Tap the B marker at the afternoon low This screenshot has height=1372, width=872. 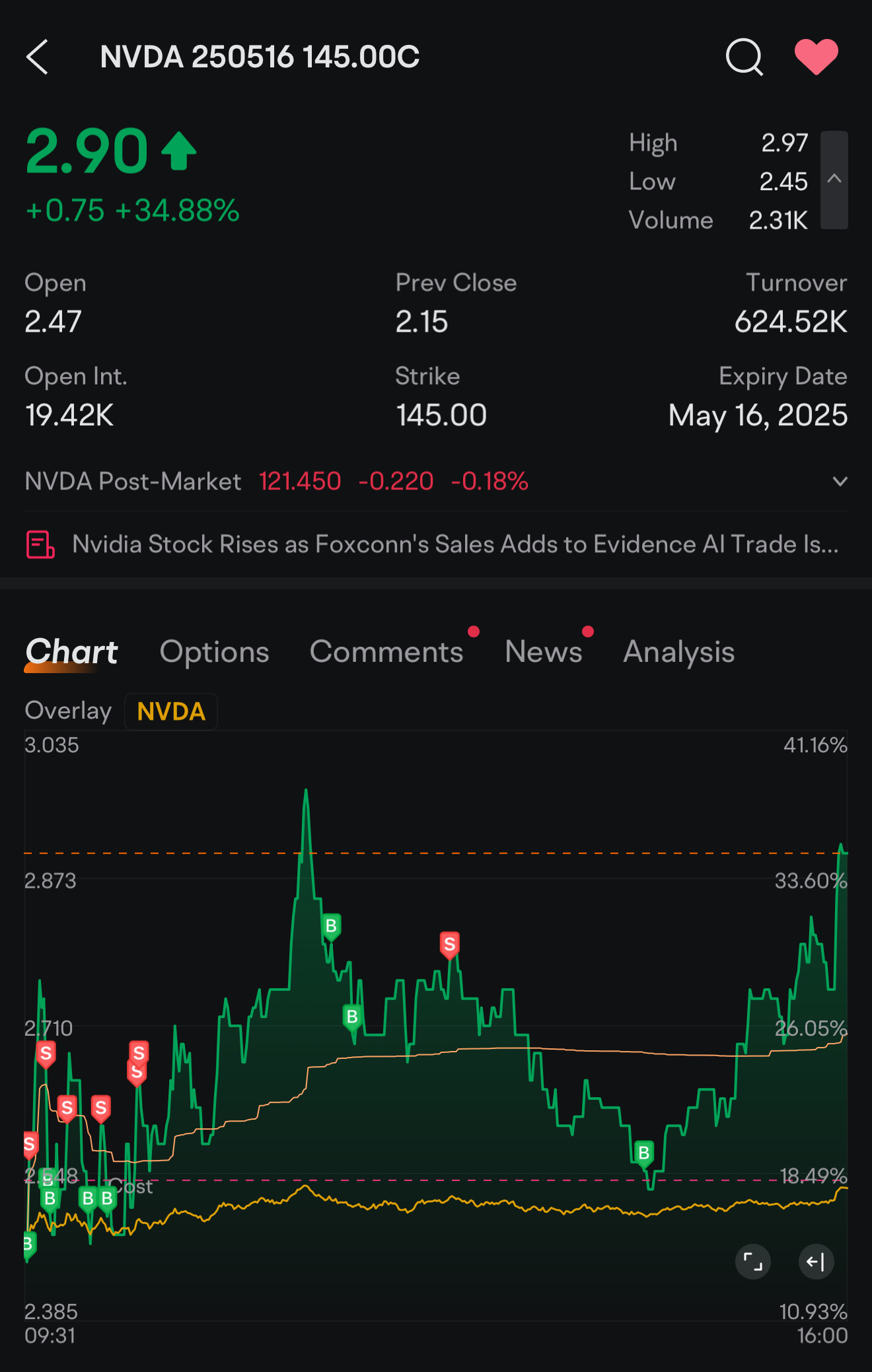click(644, 1153)
